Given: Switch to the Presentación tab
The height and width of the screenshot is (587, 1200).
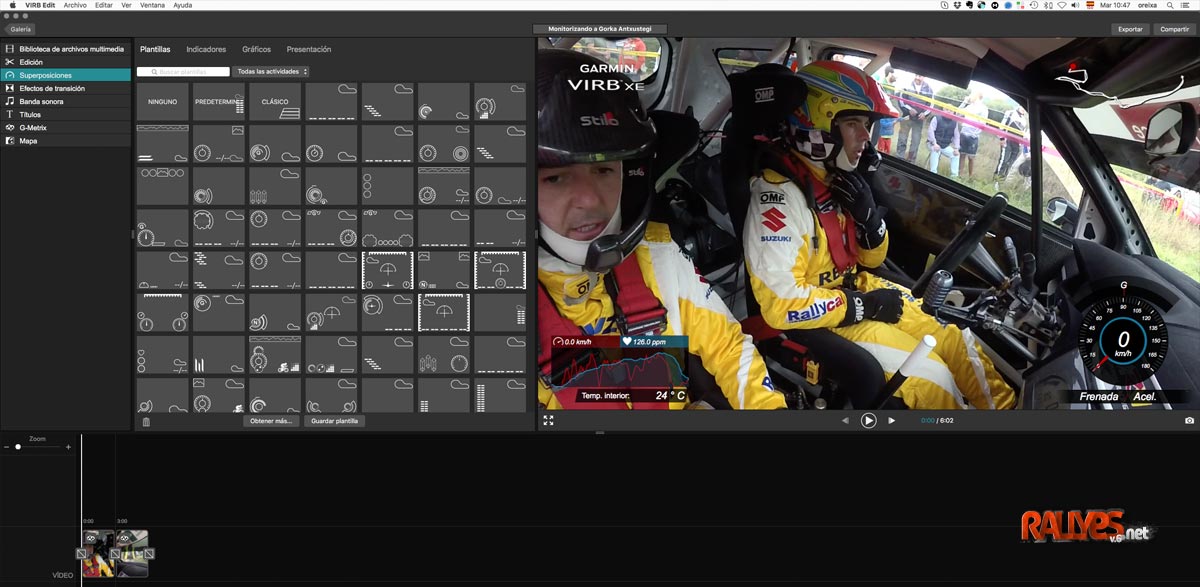Looking at the screenshot, I should pyautogui.click(x=309, y=49).
